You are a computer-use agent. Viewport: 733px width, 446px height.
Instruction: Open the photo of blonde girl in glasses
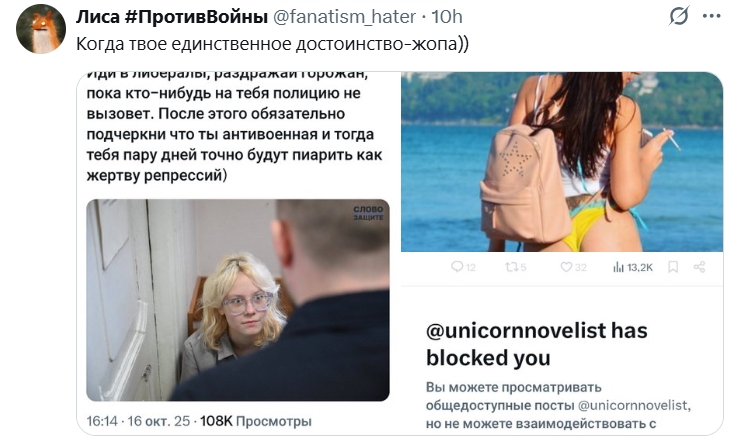[x=238, y=300]
